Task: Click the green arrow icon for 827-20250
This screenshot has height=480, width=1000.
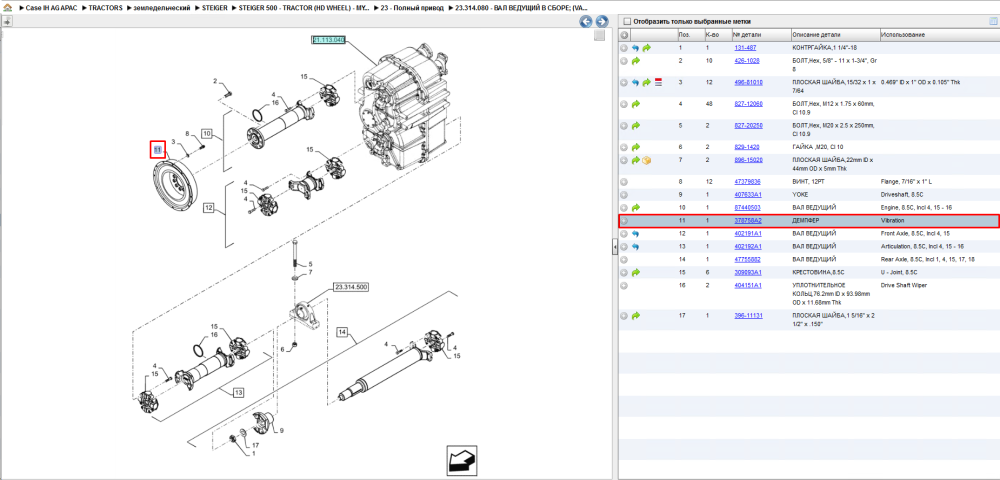Action: pyautogui.click(x=635, y=126)
